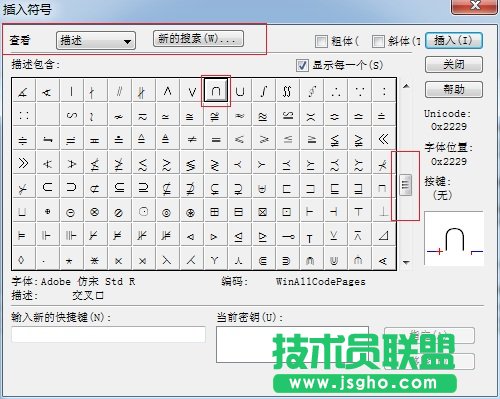Screen dimensions: 500x399
Task: Pick the much-less-than ≪ symbol
Action: (x=384, y=138)
